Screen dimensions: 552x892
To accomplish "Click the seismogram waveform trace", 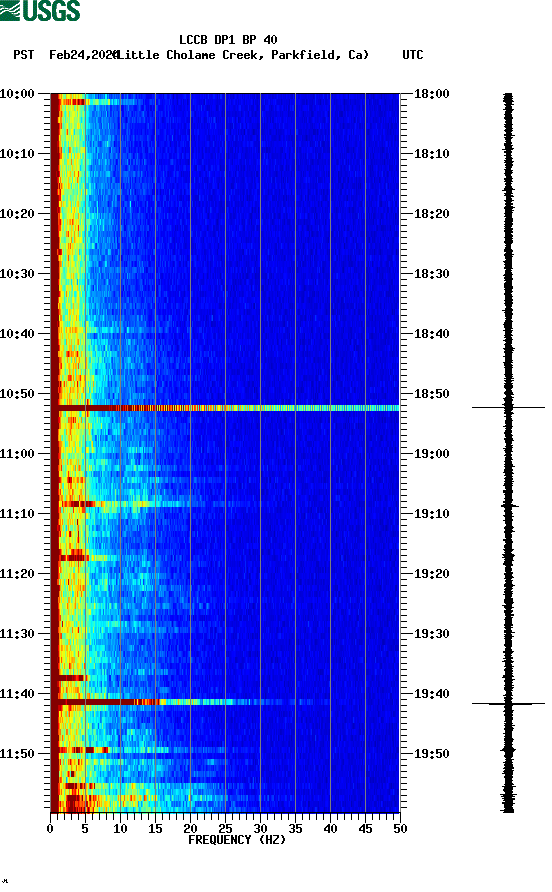I will coord(508,453).
